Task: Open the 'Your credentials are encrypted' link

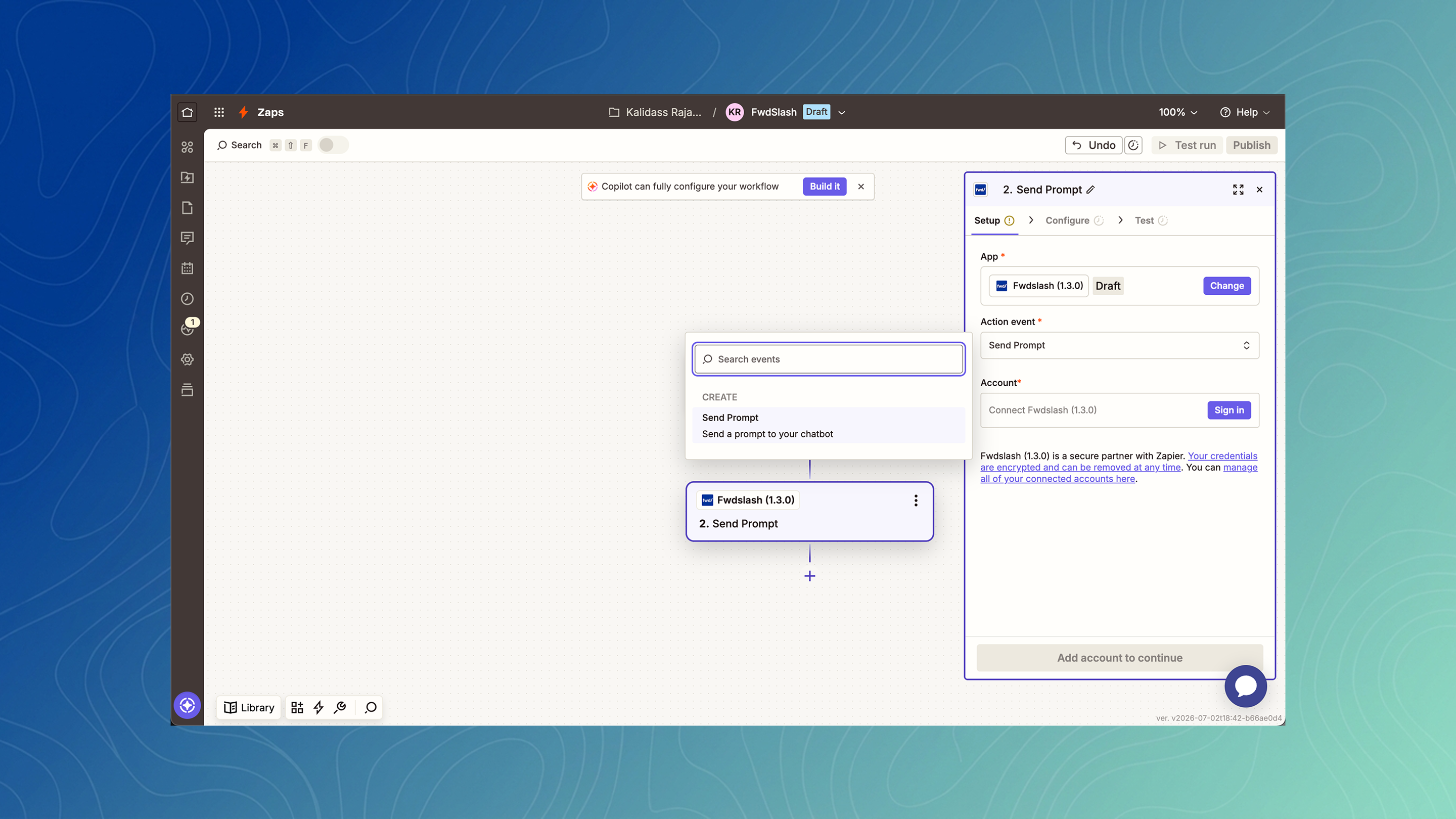Action: (1119, 462)
